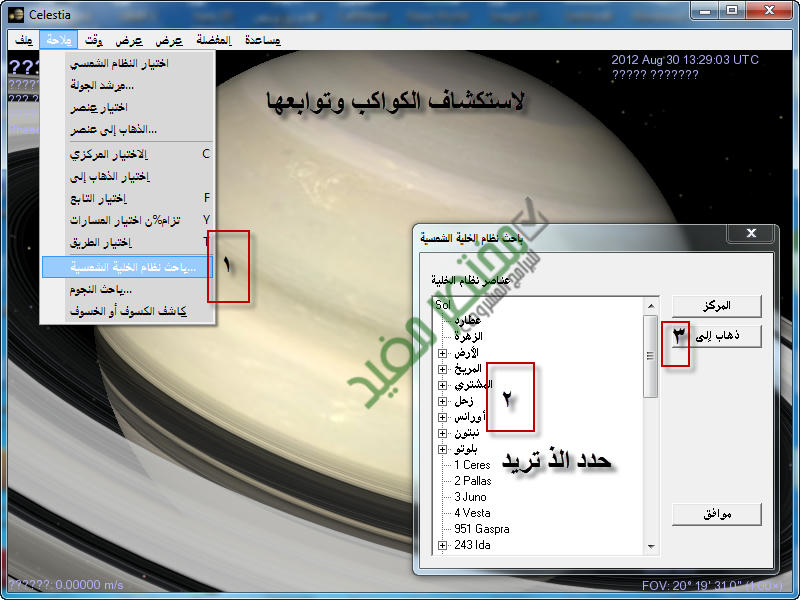Expand the زحل tree node
The width and height of the screenshot is (800, 600).
(x=442, y=401)
